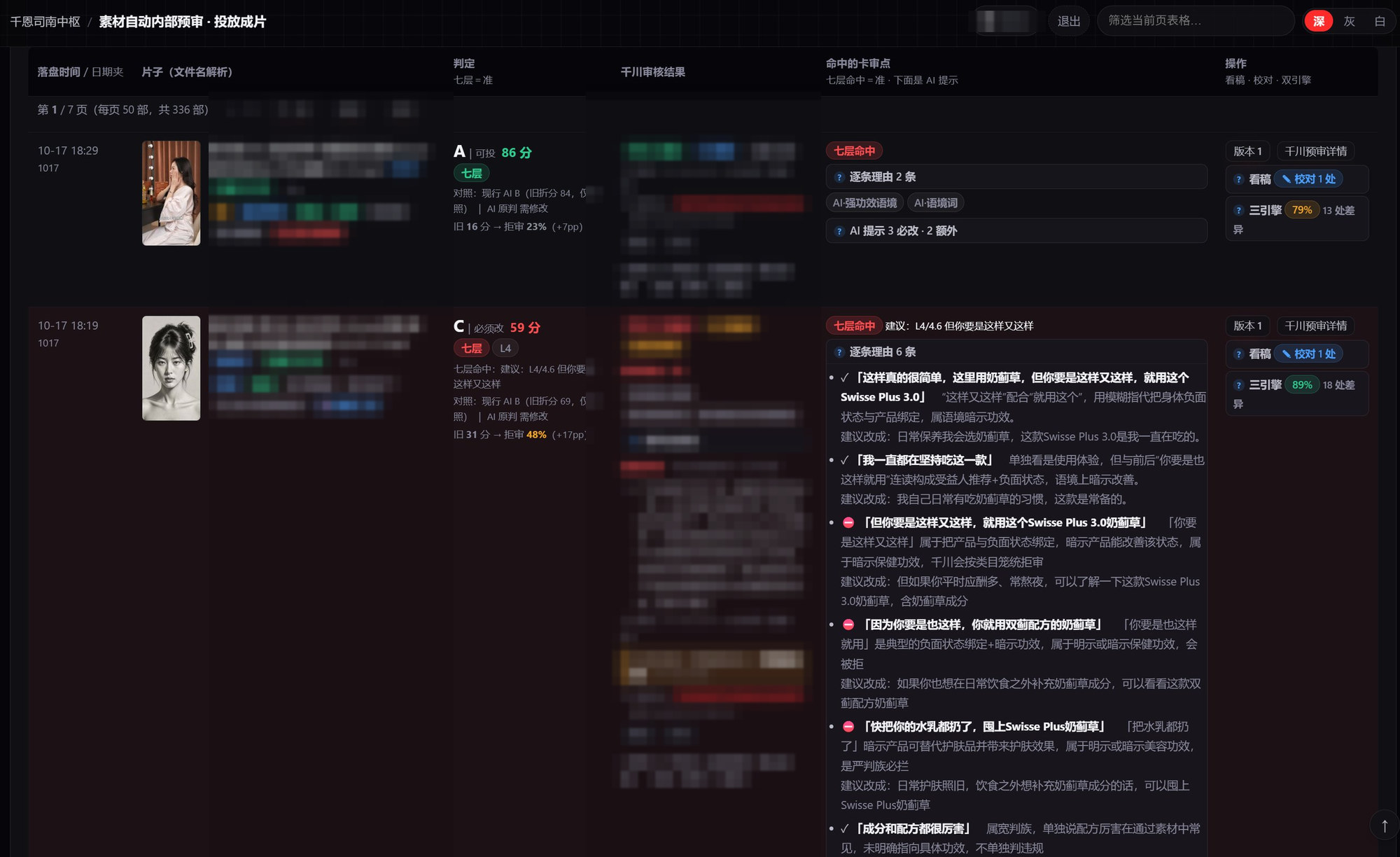
Task: Switch to the 灰 gray theme
Action: (1350, 21)
